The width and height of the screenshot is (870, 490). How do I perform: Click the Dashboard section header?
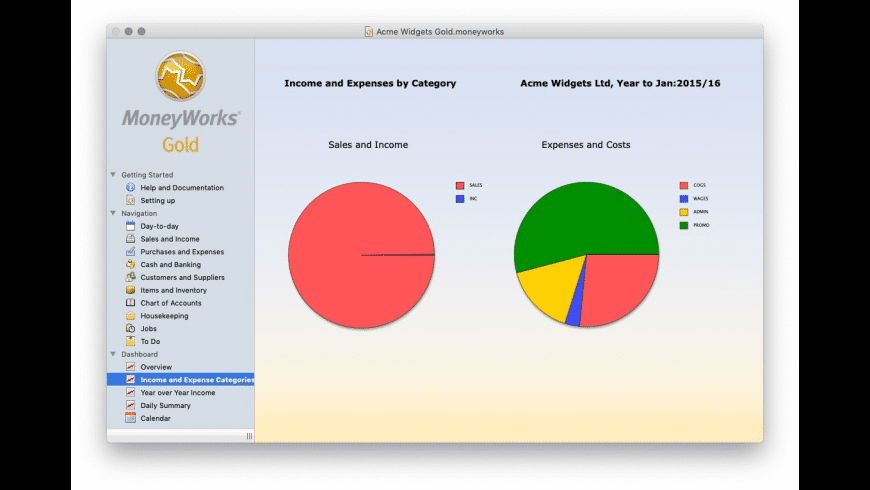(x=140, y=354)
